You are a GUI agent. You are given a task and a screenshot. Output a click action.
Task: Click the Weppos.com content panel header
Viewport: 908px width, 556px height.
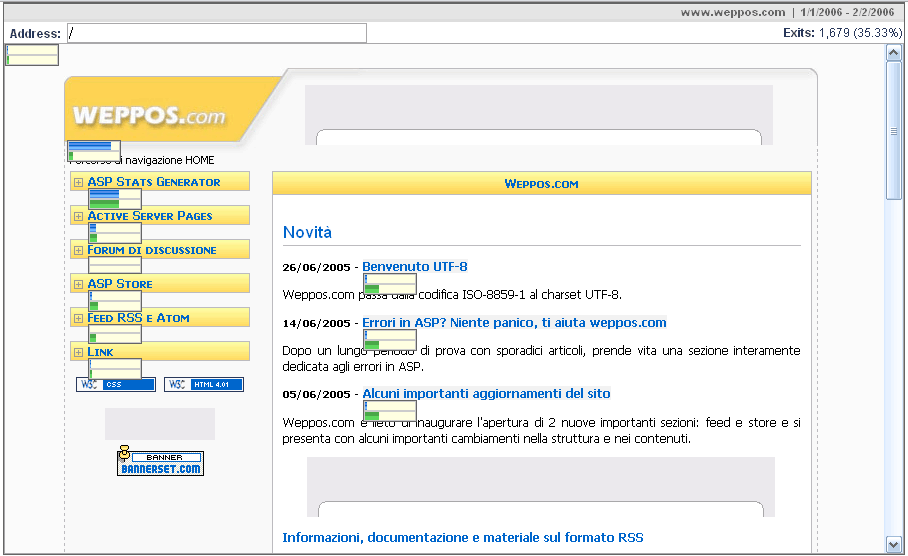click(541, 184)
